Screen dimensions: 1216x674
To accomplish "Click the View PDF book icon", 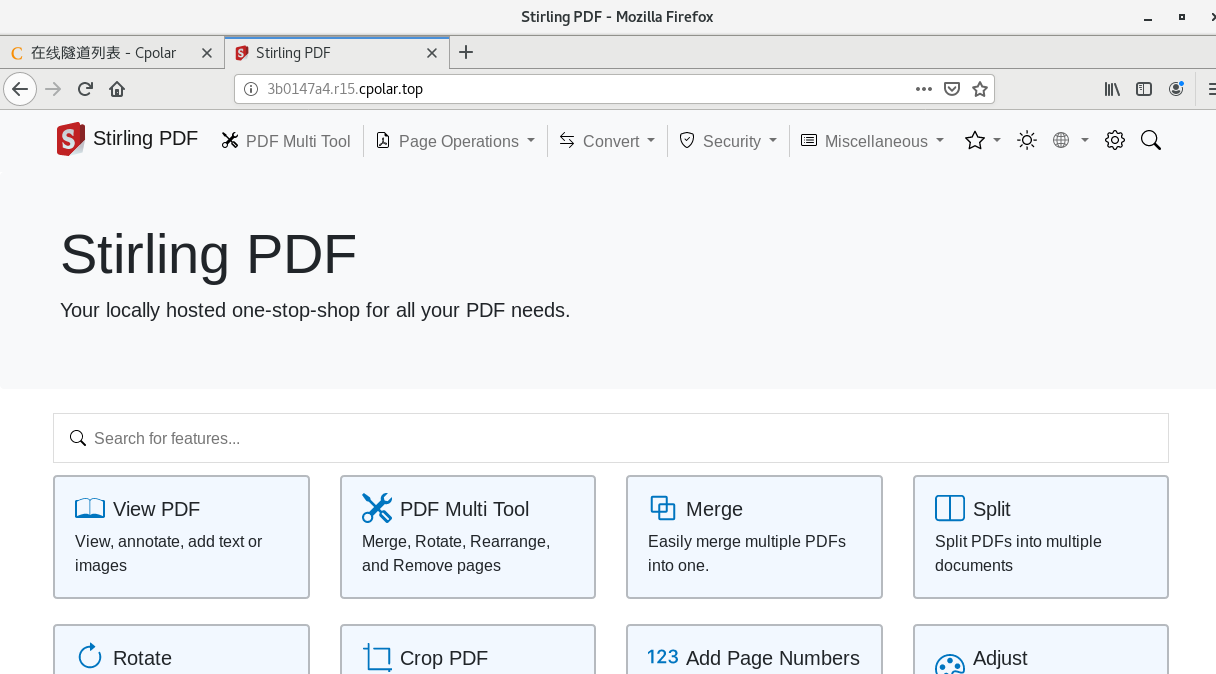I will [90, 509].
